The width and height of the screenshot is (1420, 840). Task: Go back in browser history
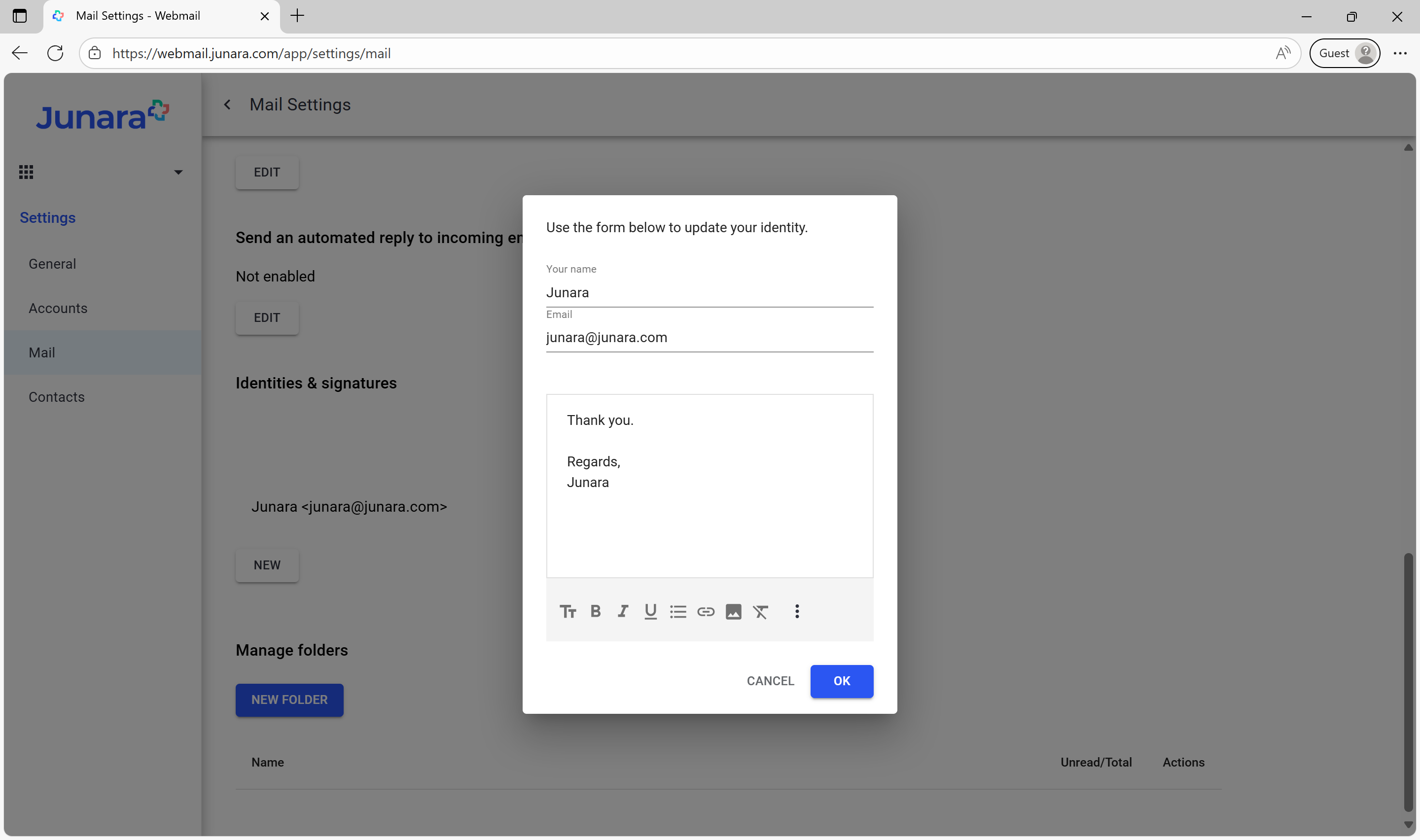tap(20, 53)
